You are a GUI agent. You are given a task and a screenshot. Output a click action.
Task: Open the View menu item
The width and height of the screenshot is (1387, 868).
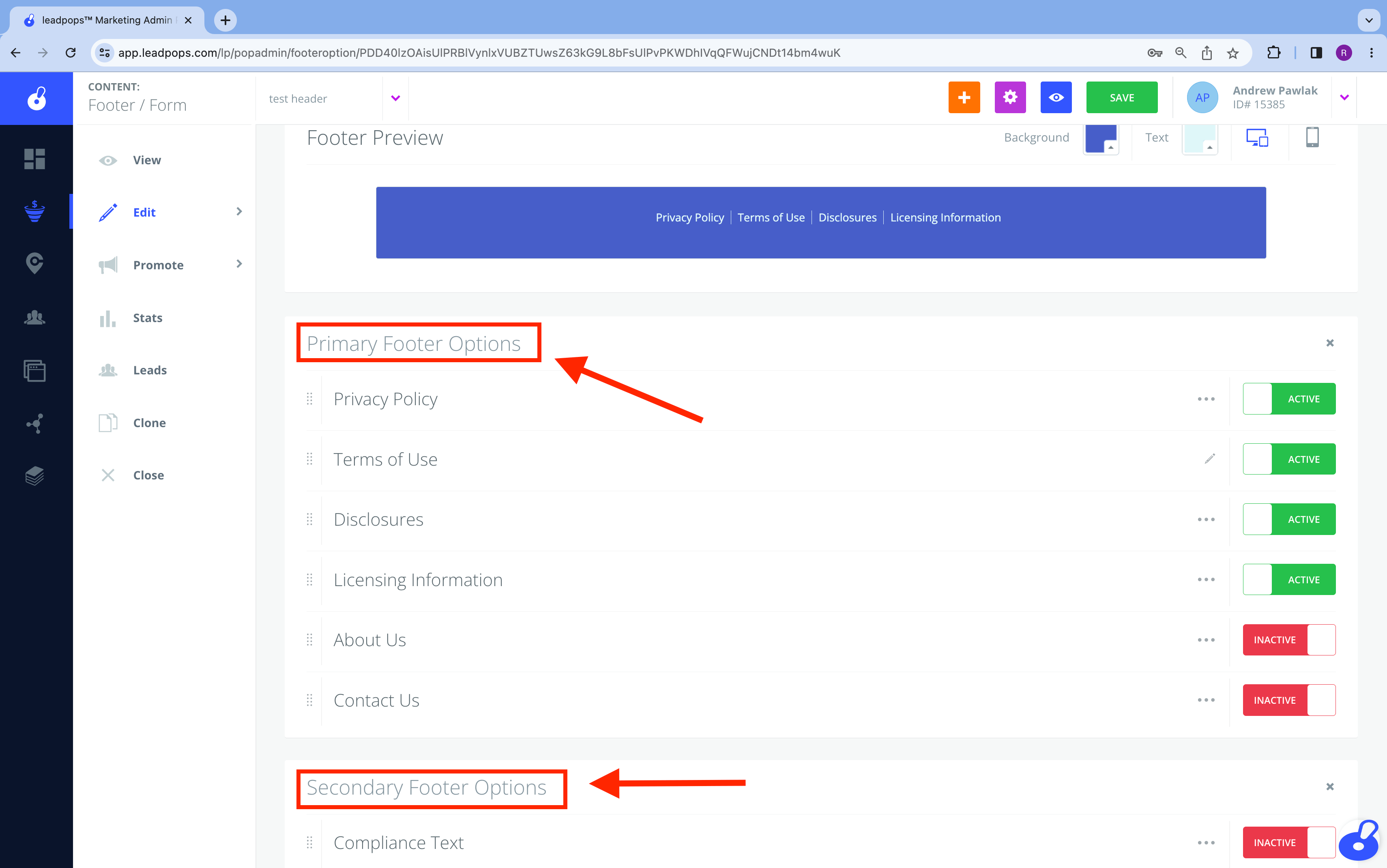147,160
